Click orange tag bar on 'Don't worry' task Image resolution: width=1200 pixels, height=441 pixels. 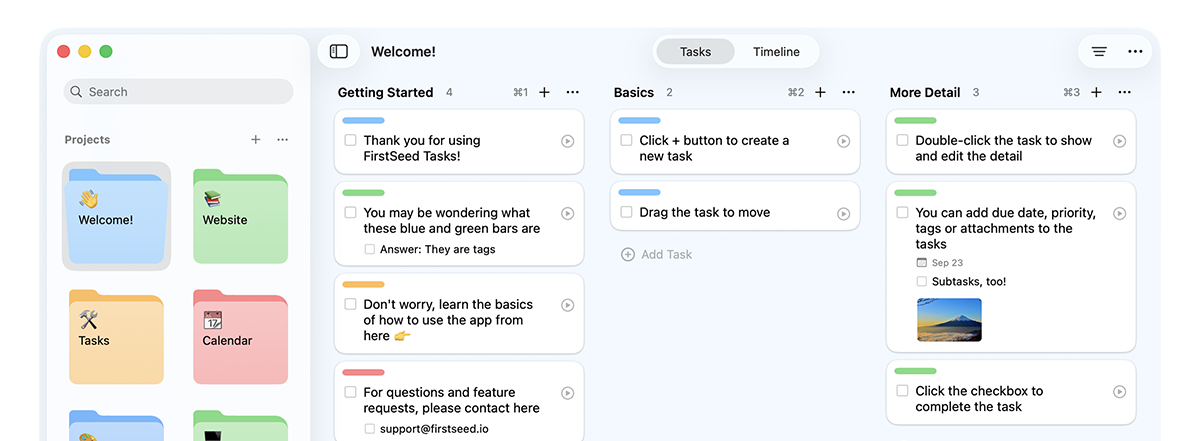pos(363,285)
